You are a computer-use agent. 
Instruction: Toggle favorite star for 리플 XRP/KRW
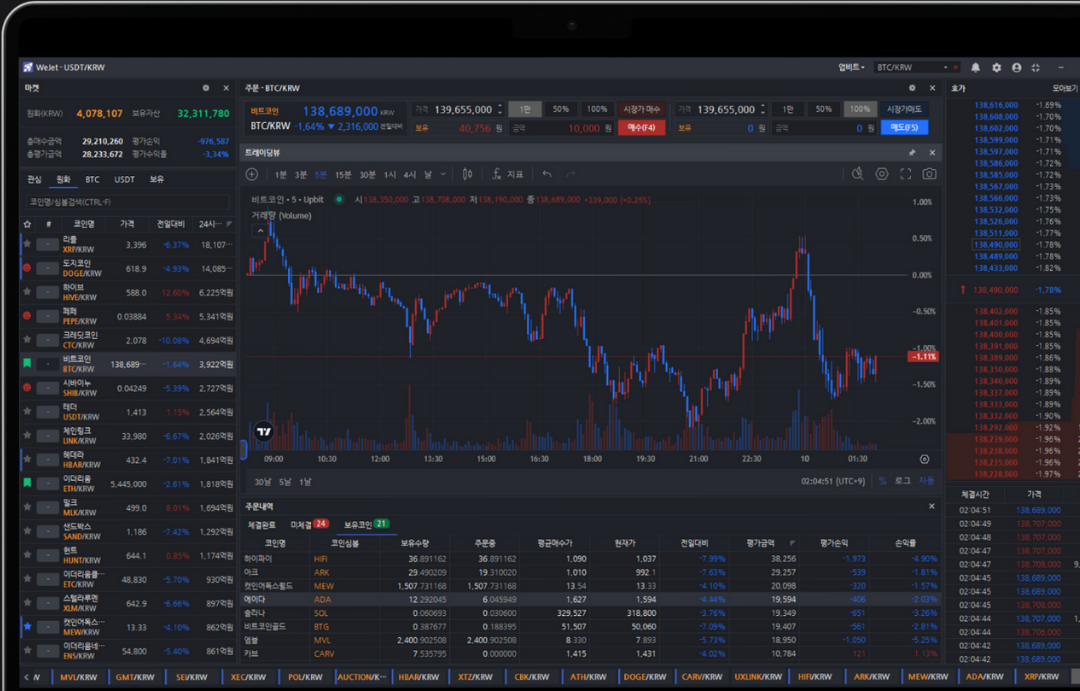point(28,244)
